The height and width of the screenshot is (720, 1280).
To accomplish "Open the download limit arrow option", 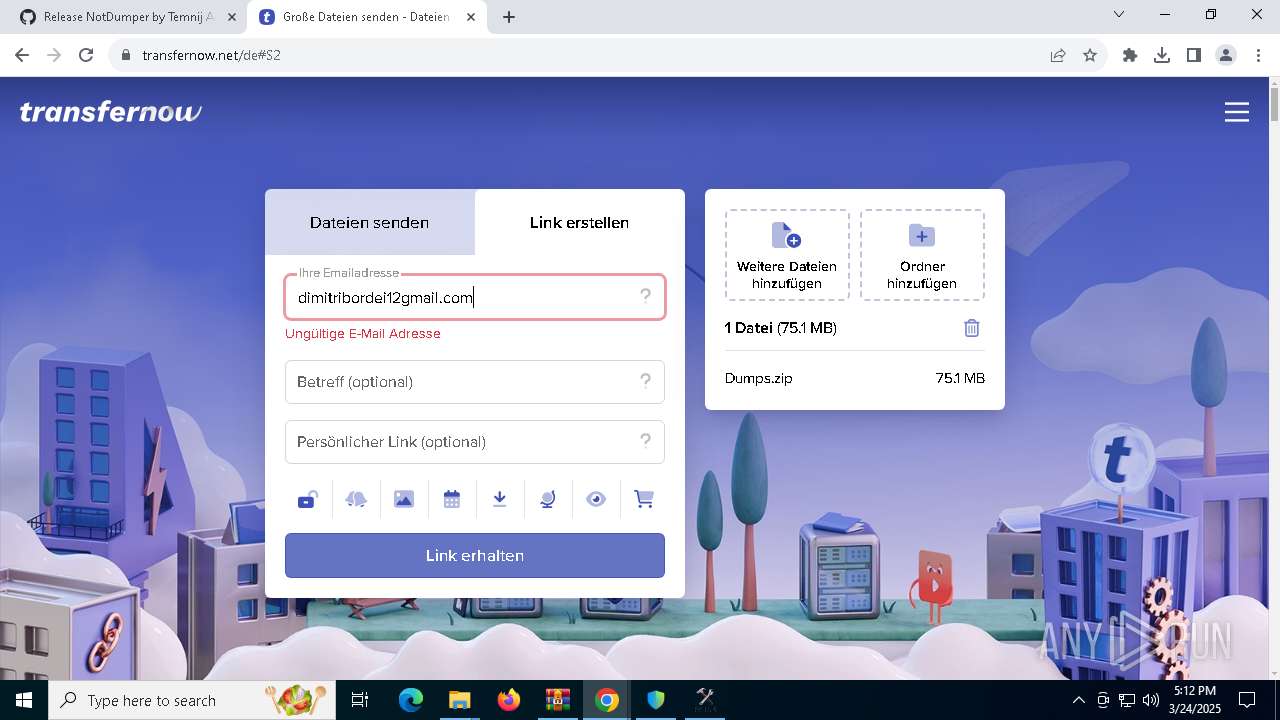I will click(500, 499).
